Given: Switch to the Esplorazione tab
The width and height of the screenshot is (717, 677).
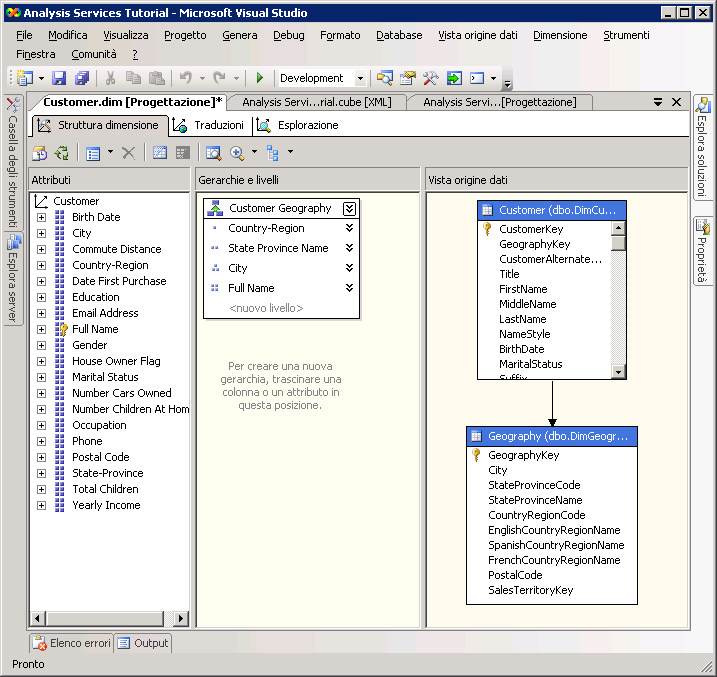Looking at the screenshot, I should pyautogui.click(x=299, y=125).
